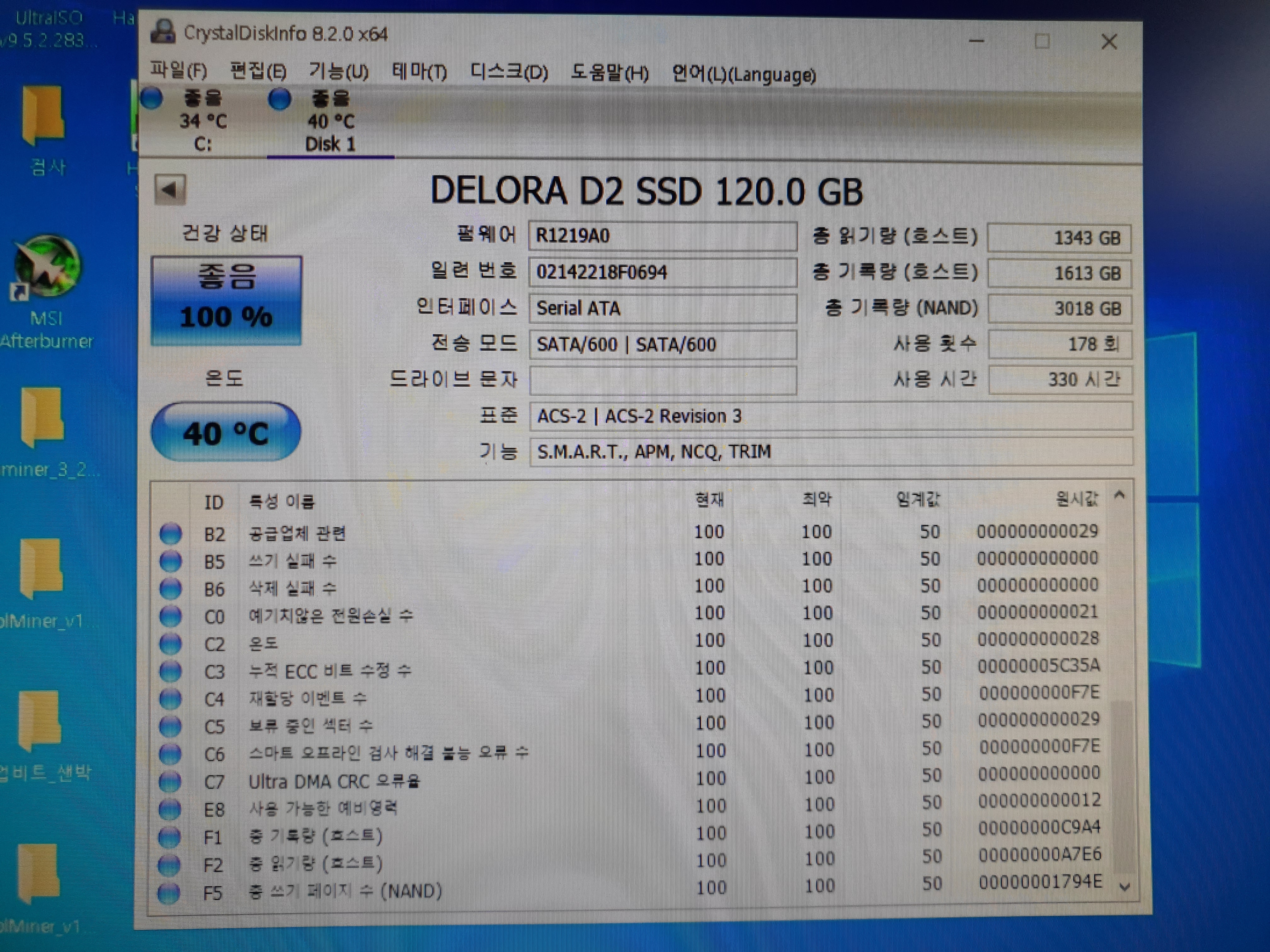Click the host reads value 1343 GB
Screen dimensions: 1270x952
click(1059, 238)
